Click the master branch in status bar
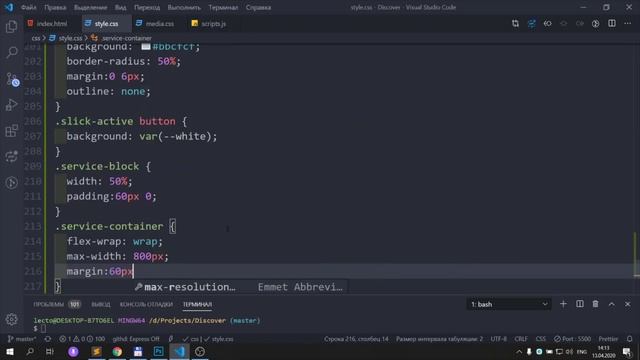 pyautogui.click(x=22, y=339)
